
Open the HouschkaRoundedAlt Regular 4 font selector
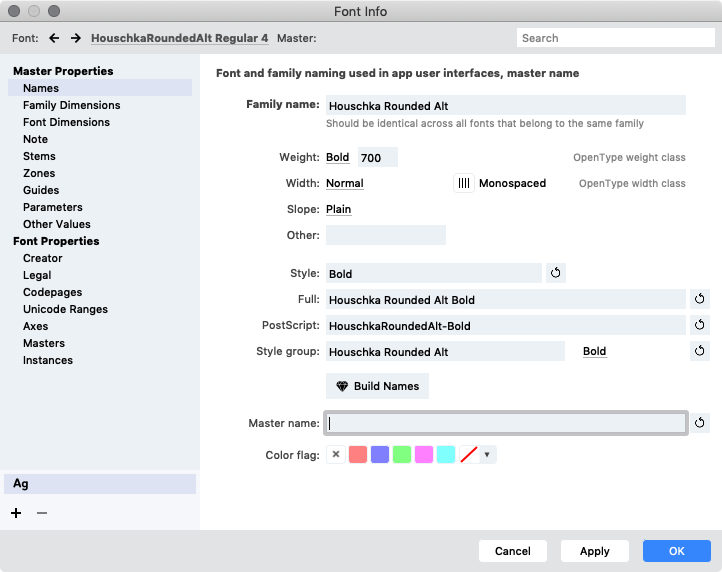click(180, 38)
